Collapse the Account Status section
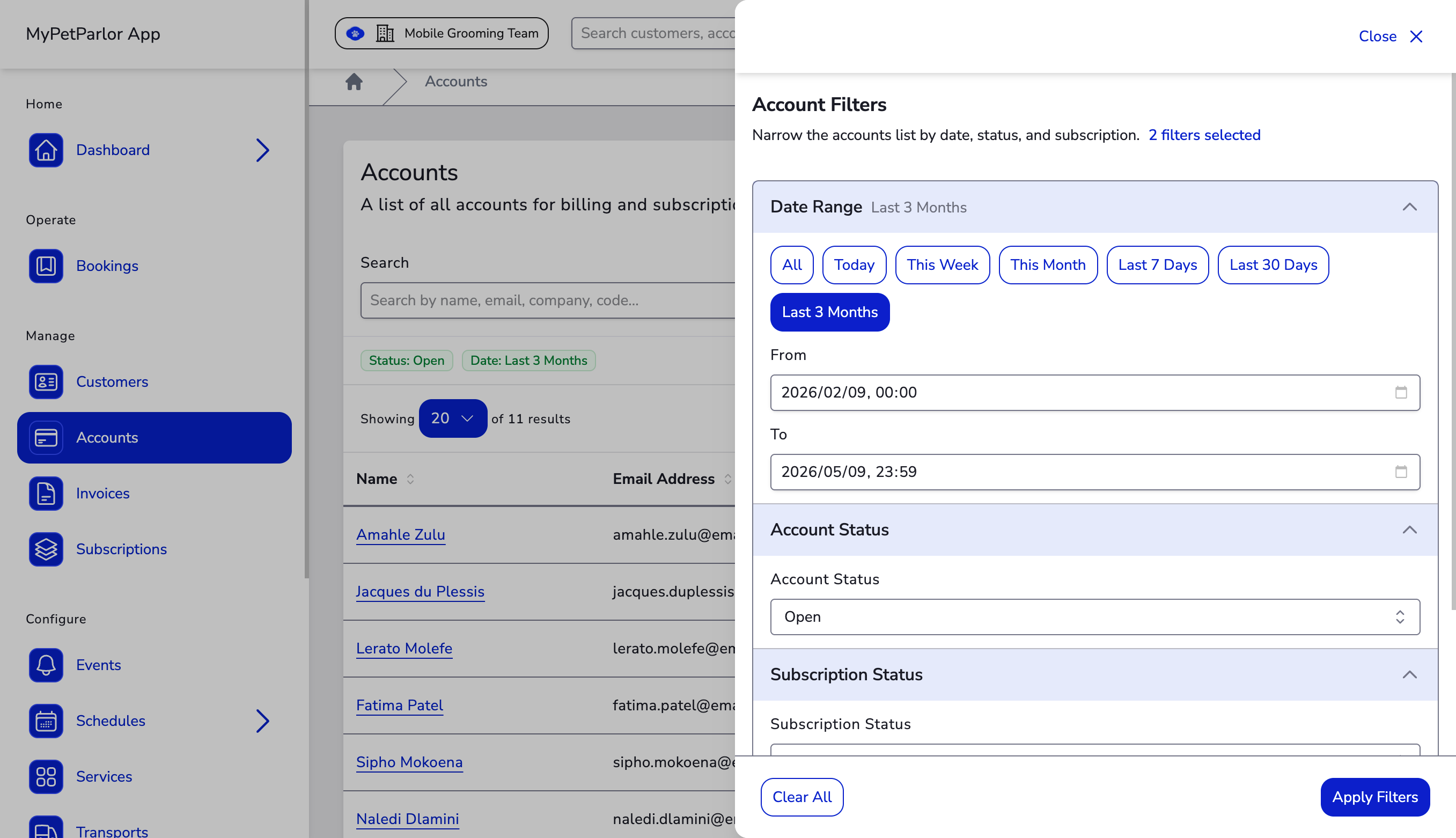 coord(1409,530)
